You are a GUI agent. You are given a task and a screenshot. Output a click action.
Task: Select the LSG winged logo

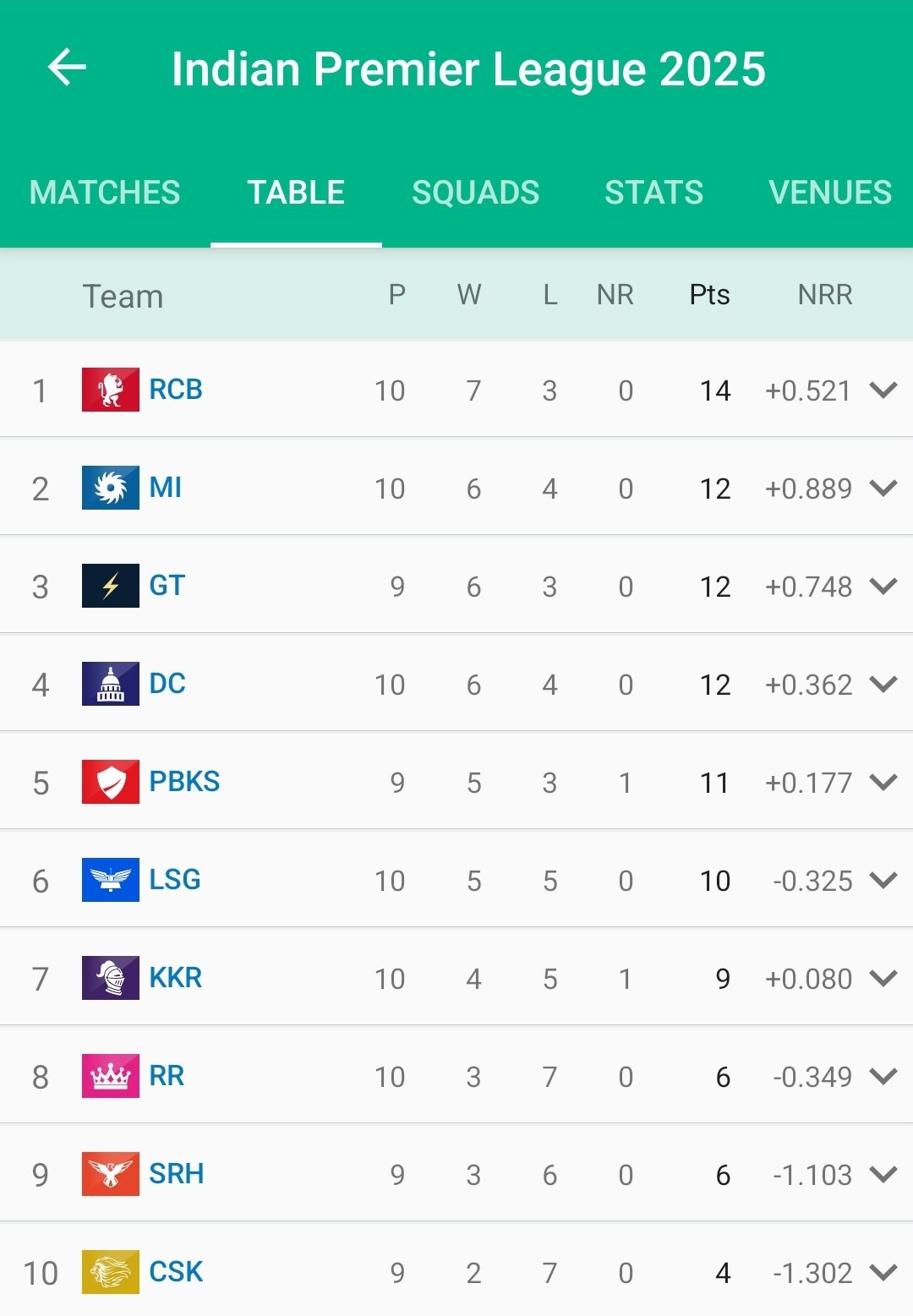[111, 880]
